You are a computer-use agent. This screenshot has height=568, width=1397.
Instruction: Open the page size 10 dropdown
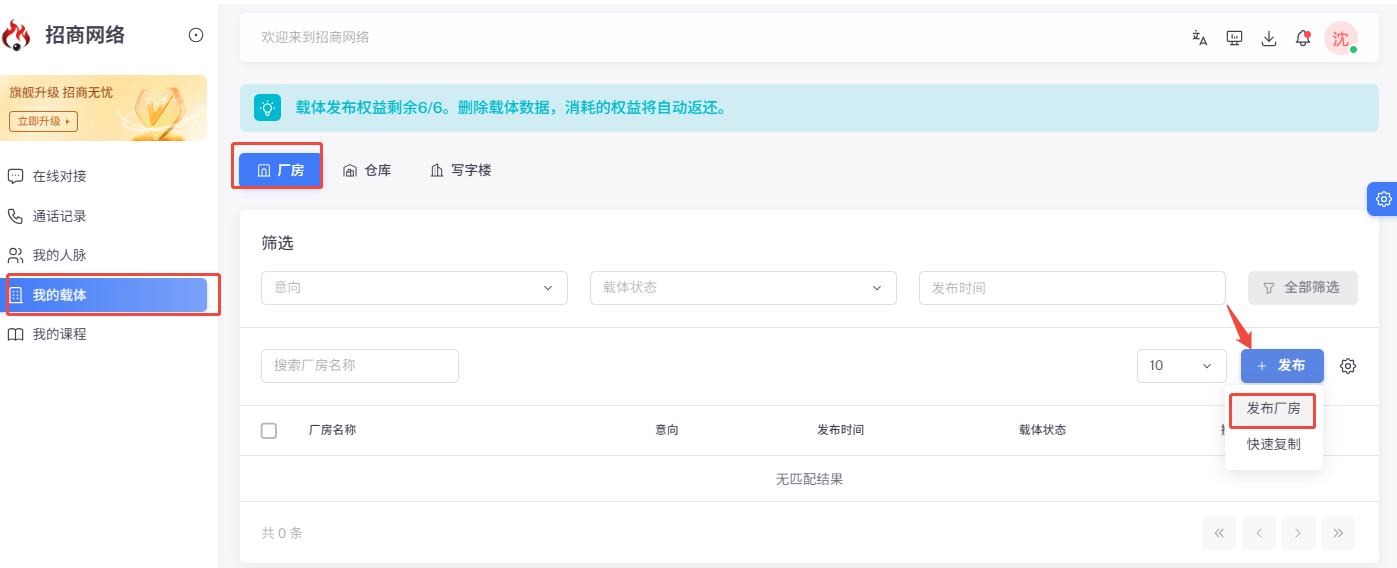coord(1182,366)
